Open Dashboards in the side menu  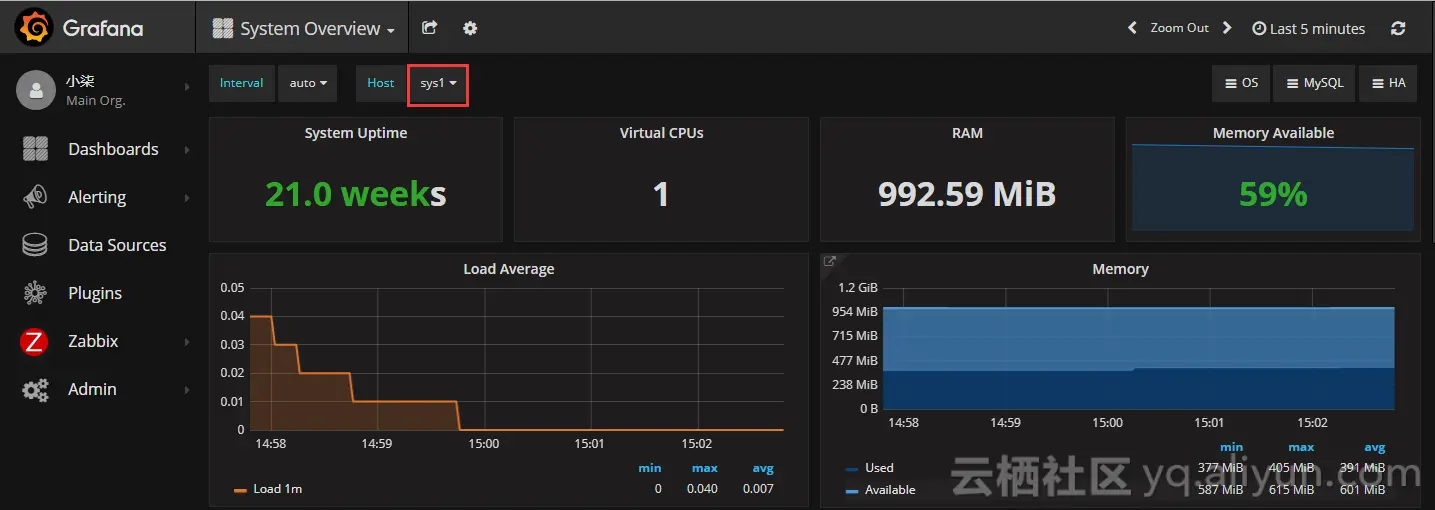(113, 149)
